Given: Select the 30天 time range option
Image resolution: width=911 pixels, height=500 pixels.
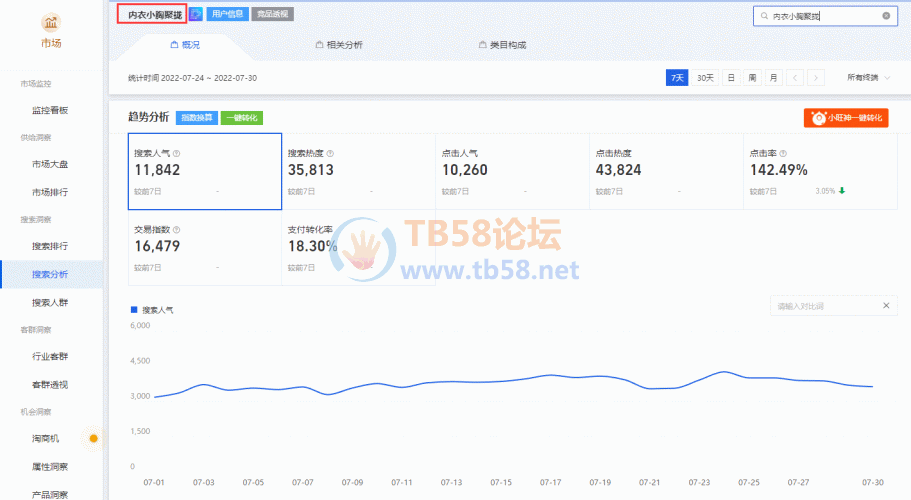Looking at the screenshot, I should [x=704, y=77].
